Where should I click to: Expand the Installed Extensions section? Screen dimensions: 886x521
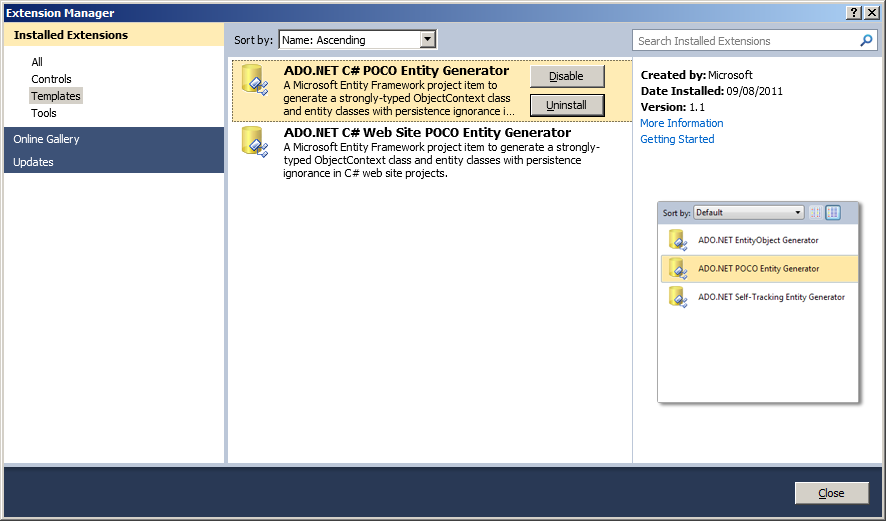pos(70,35)
